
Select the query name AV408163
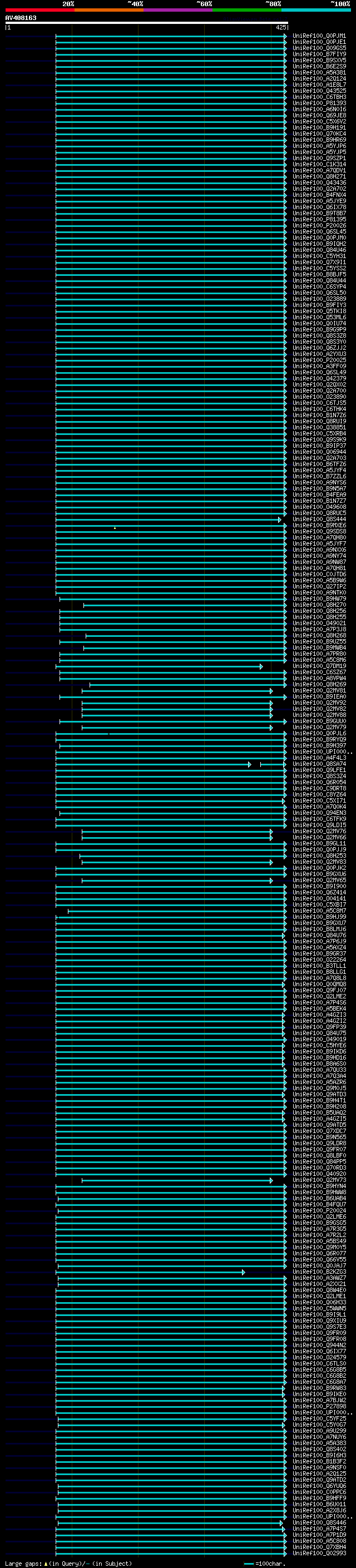coord(21,18)
